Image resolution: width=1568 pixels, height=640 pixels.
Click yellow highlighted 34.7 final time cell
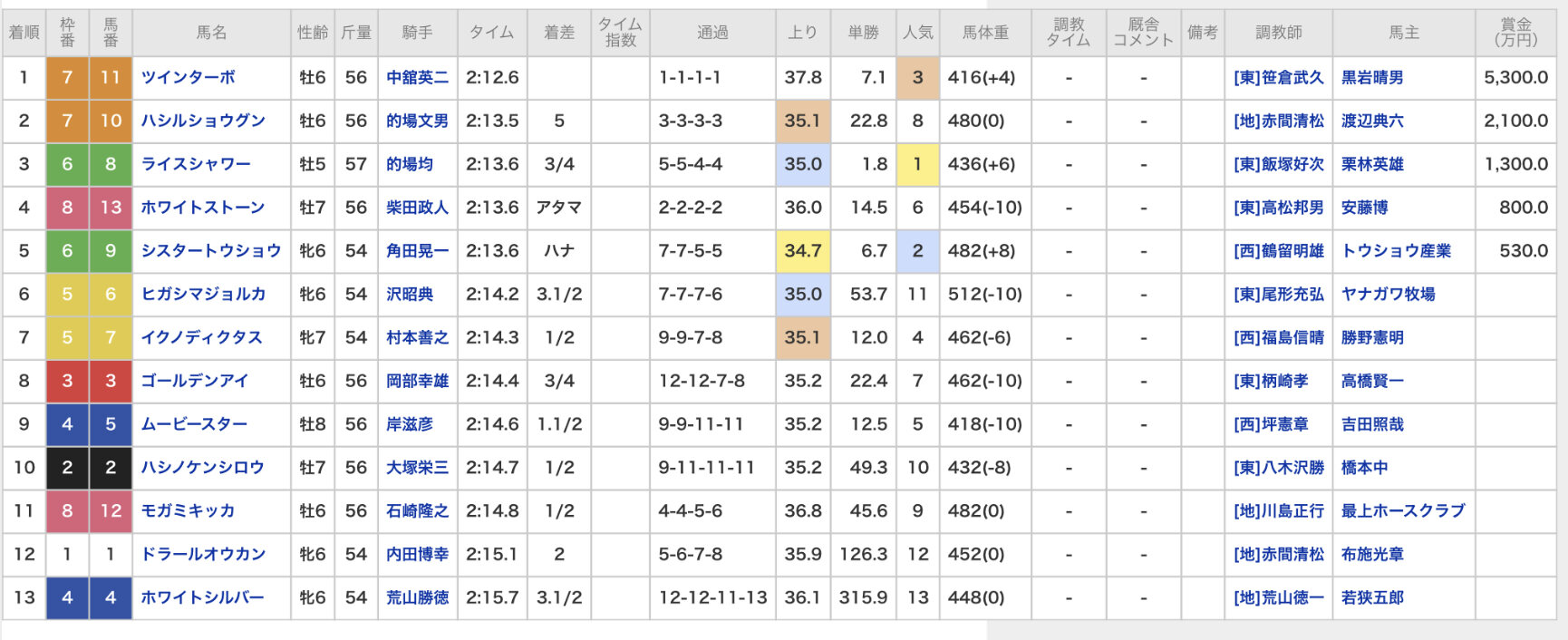coord(802,251)
